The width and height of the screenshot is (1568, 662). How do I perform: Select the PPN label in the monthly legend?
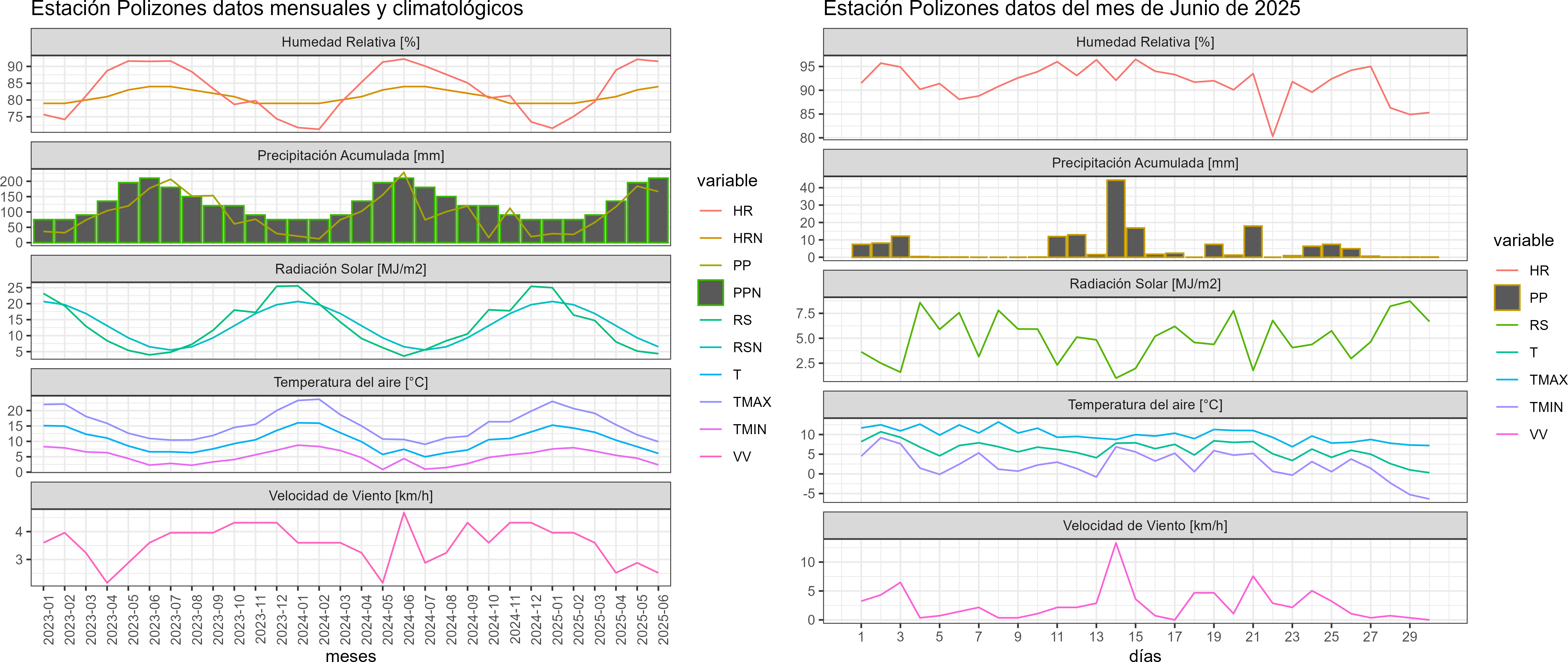point(747,293)
